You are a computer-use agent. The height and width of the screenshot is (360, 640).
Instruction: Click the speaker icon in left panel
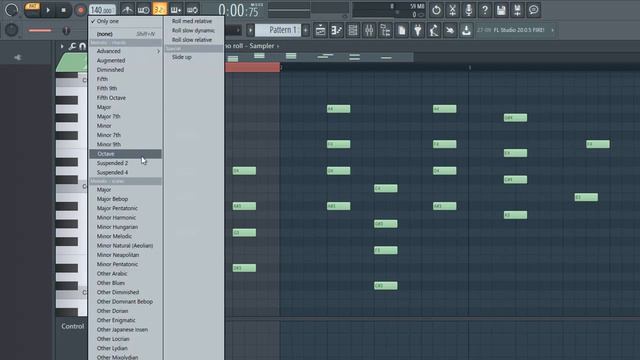click(17, 58)
